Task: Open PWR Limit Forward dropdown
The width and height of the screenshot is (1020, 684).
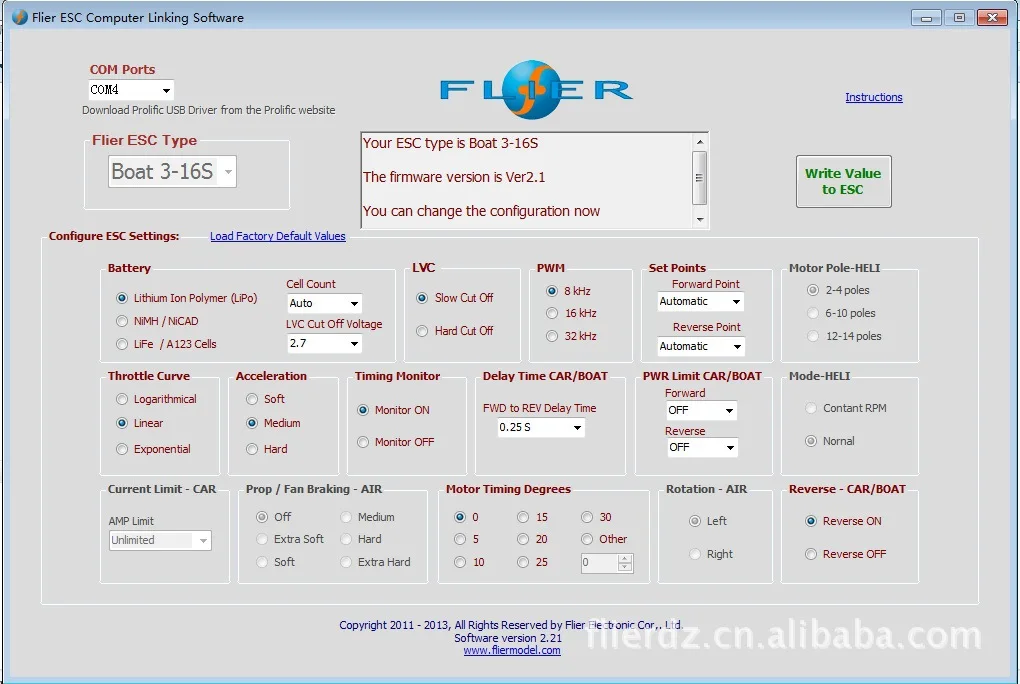Action: 701,411
